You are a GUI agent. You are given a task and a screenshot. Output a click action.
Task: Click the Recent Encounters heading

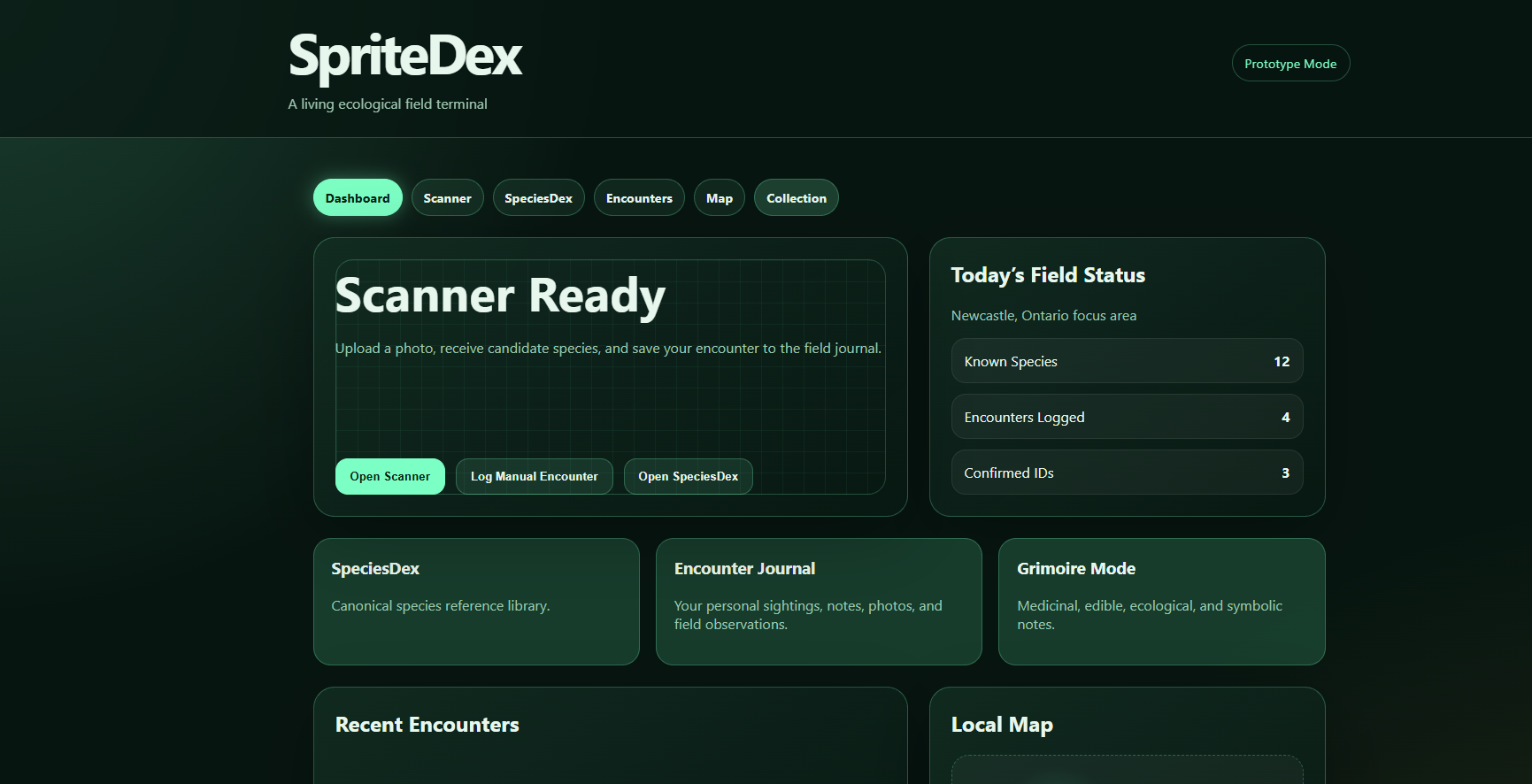(427, 725)
